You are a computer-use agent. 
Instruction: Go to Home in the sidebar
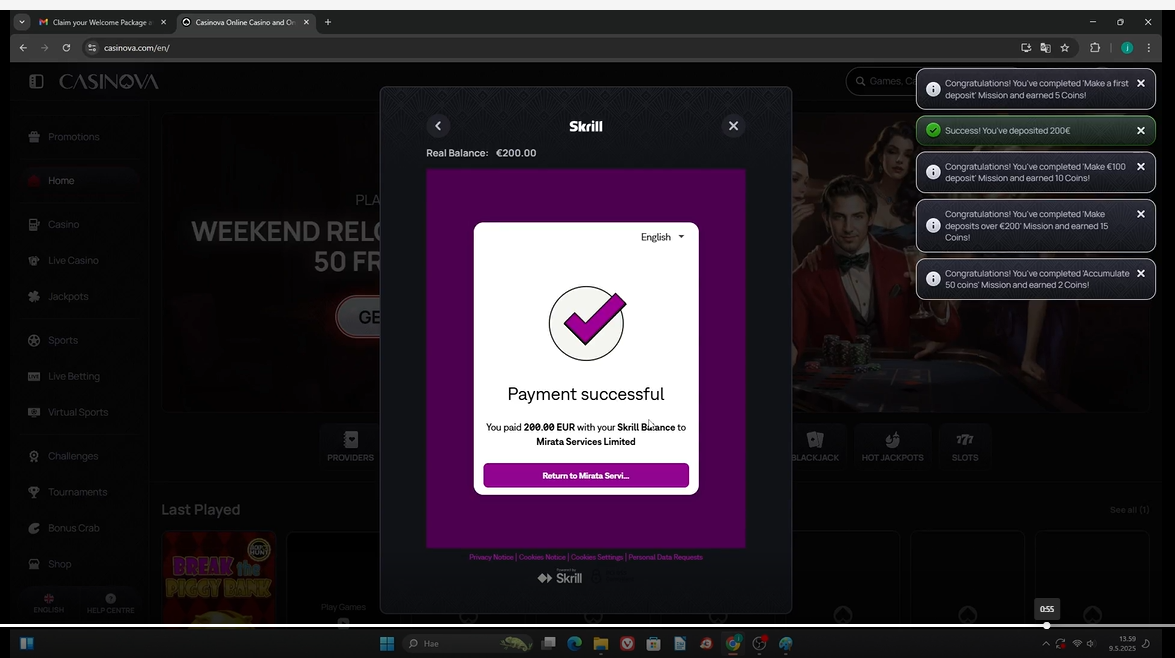[x=61, y=181]
